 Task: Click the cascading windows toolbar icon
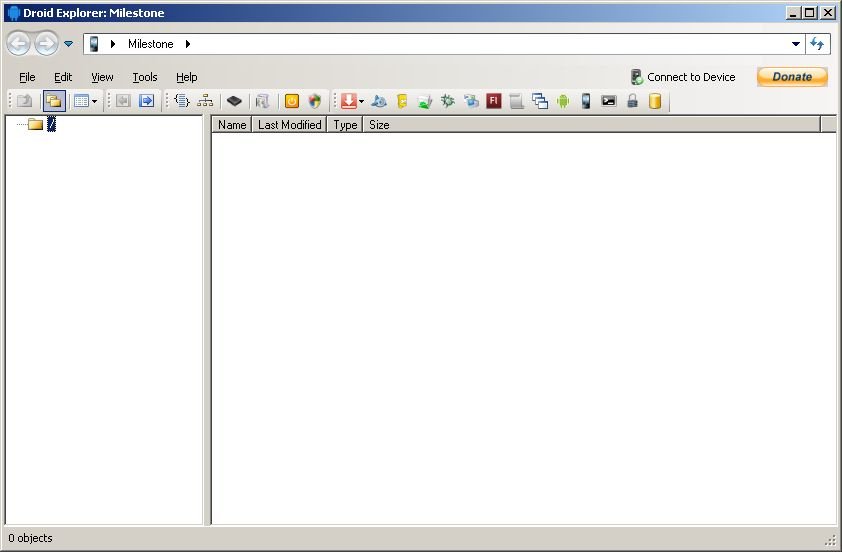point(540,101)
